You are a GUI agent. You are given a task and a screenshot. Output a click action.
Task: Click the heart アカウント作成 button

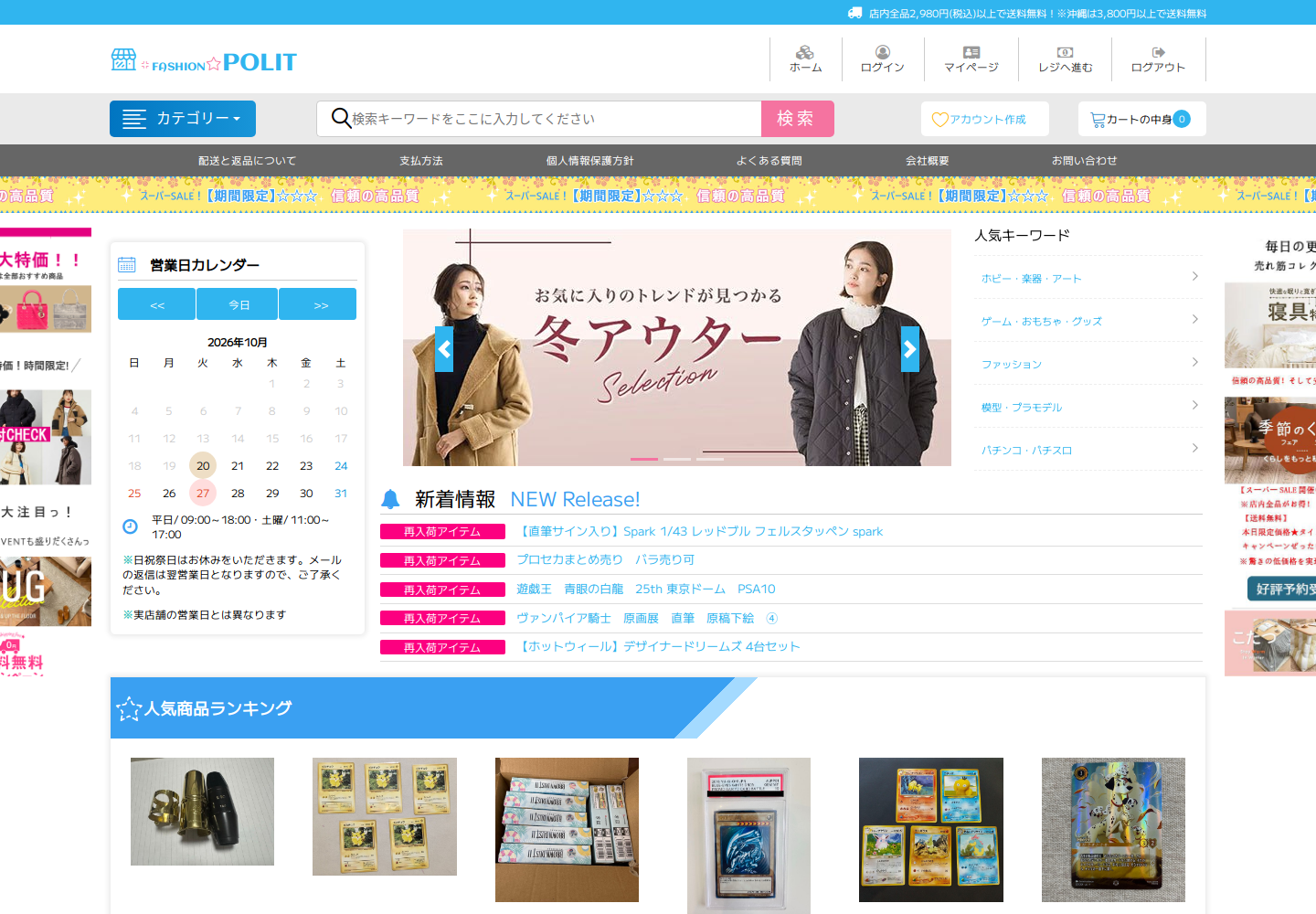coord(985,119)
